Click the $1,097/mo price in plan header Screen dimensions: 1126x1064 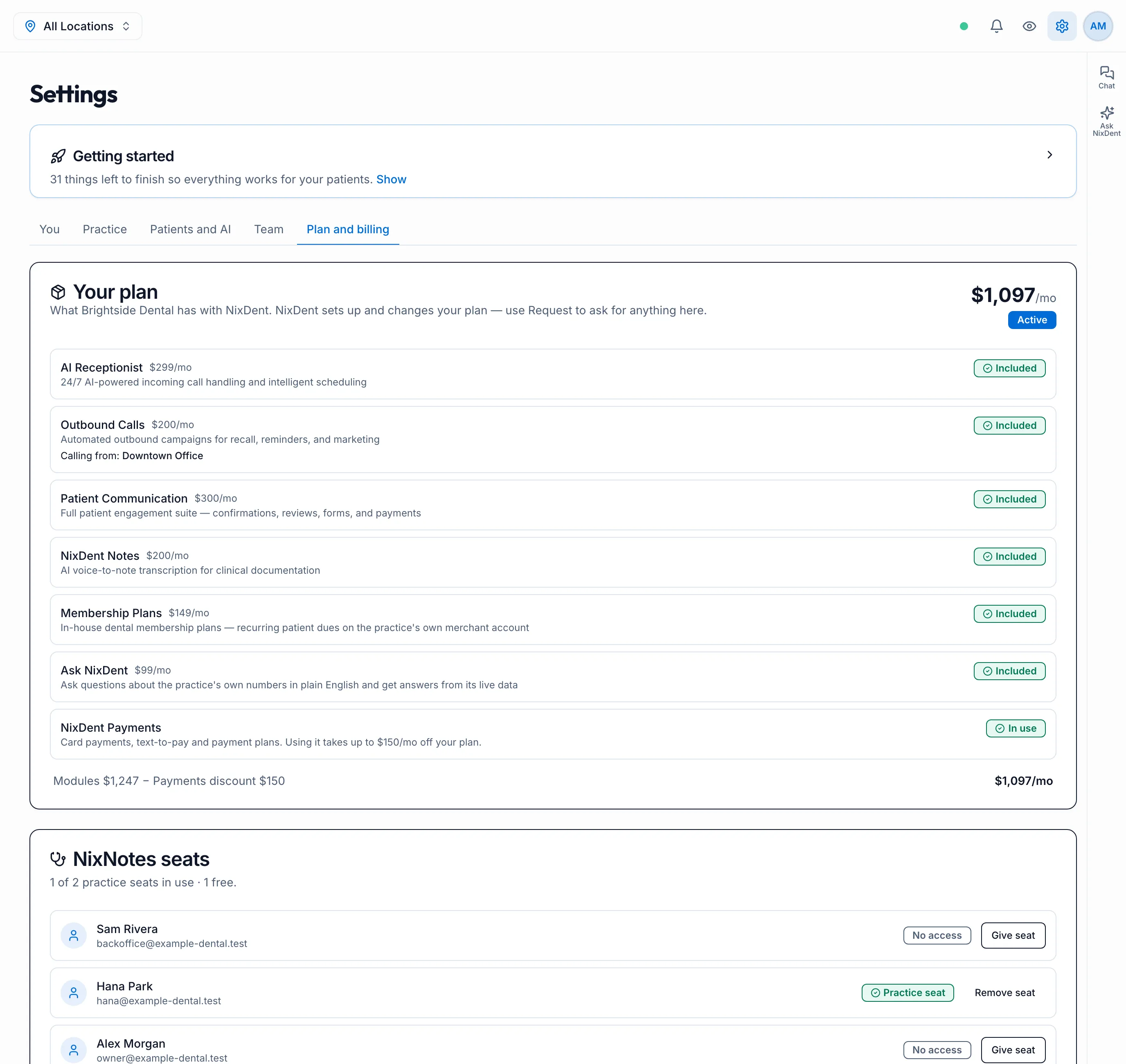pyautogui.click(x=1014, y=295)
